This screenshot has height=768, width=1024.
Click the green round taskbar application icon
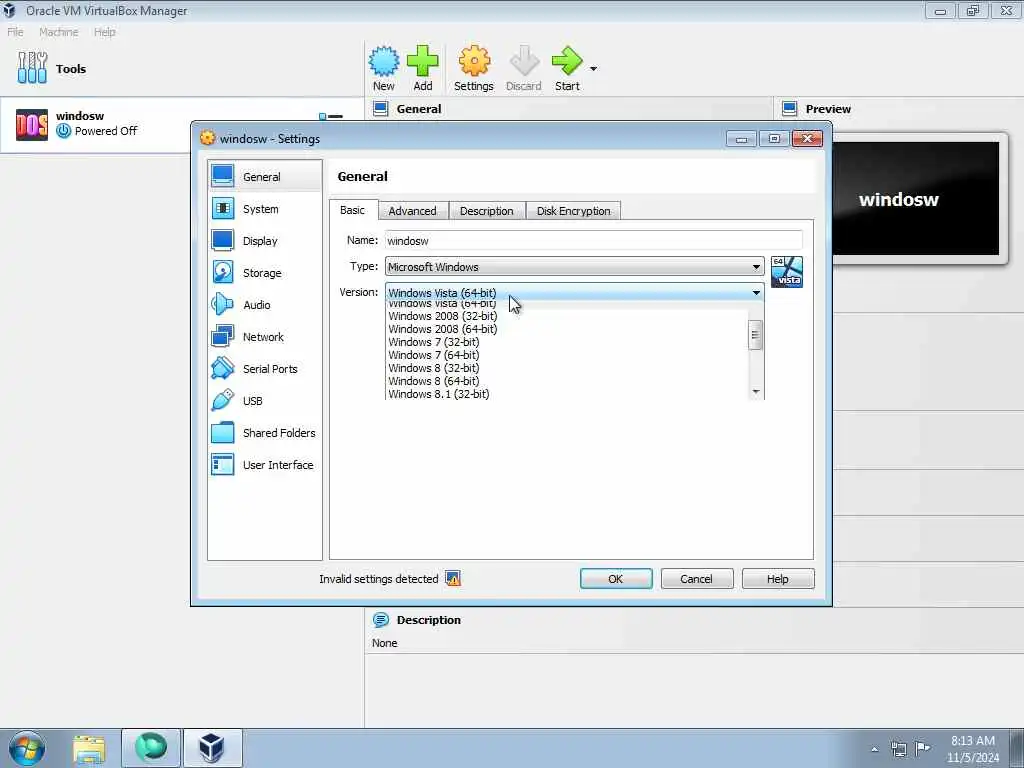coord(151,748)
